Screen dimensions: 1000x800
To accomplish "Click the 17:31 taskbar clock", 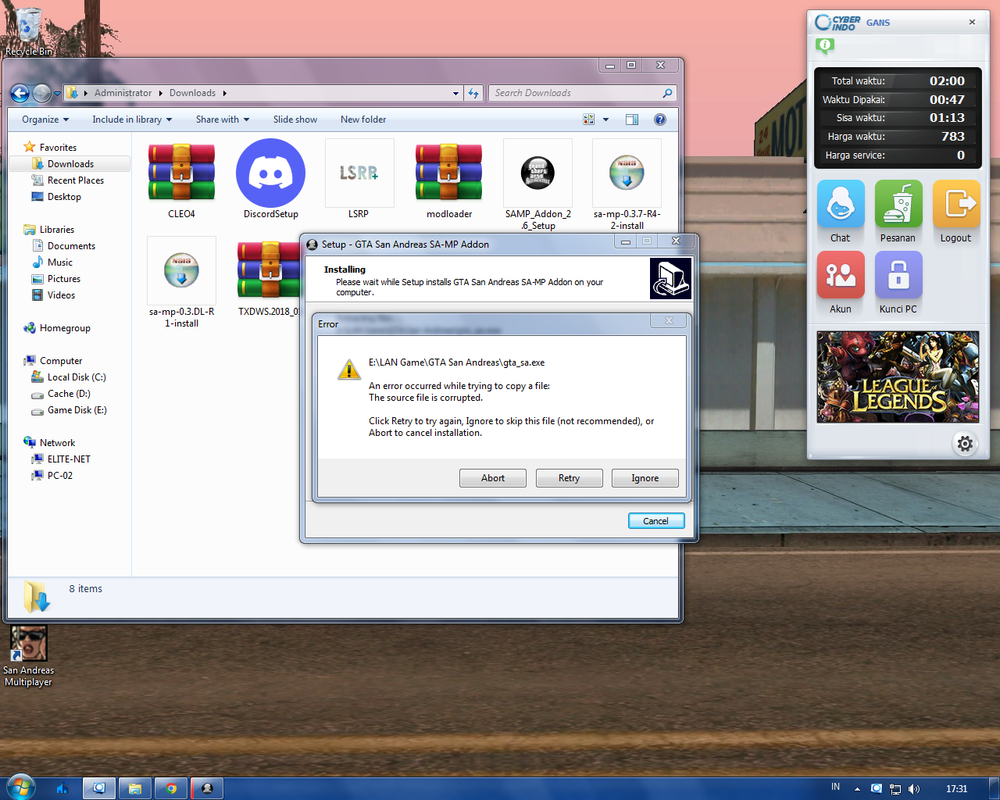I will tap(956, 789).
